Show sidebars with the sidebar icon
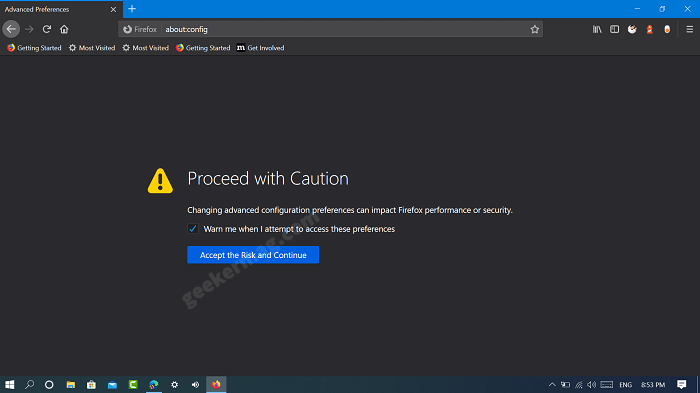This screenshot has width=700, height=393. click(614, 29)
